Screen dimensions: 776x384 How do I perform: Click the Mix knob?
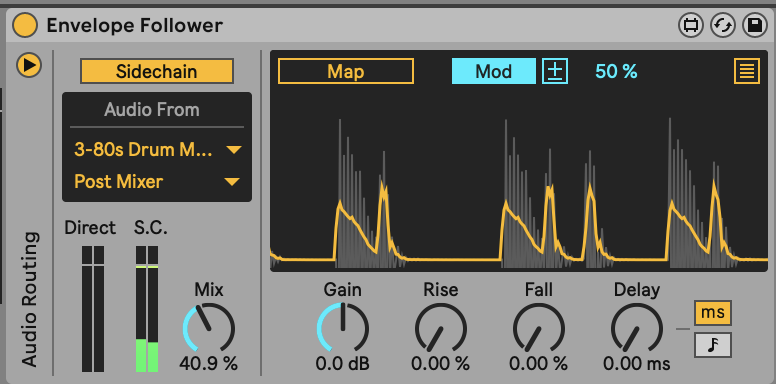click(209, 328)
